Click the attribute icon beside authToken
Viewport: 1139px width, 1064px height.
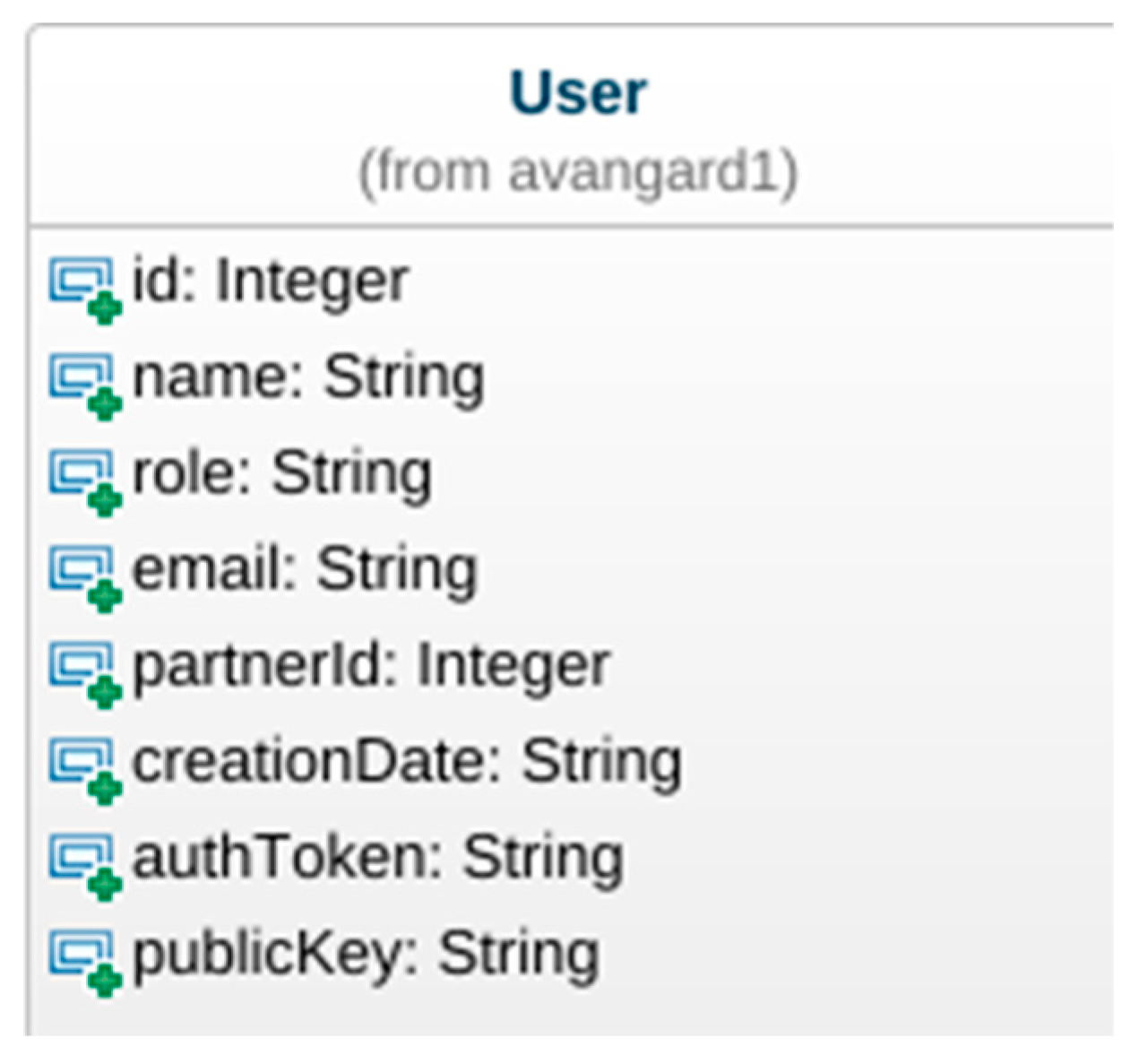tap(84, 866)
